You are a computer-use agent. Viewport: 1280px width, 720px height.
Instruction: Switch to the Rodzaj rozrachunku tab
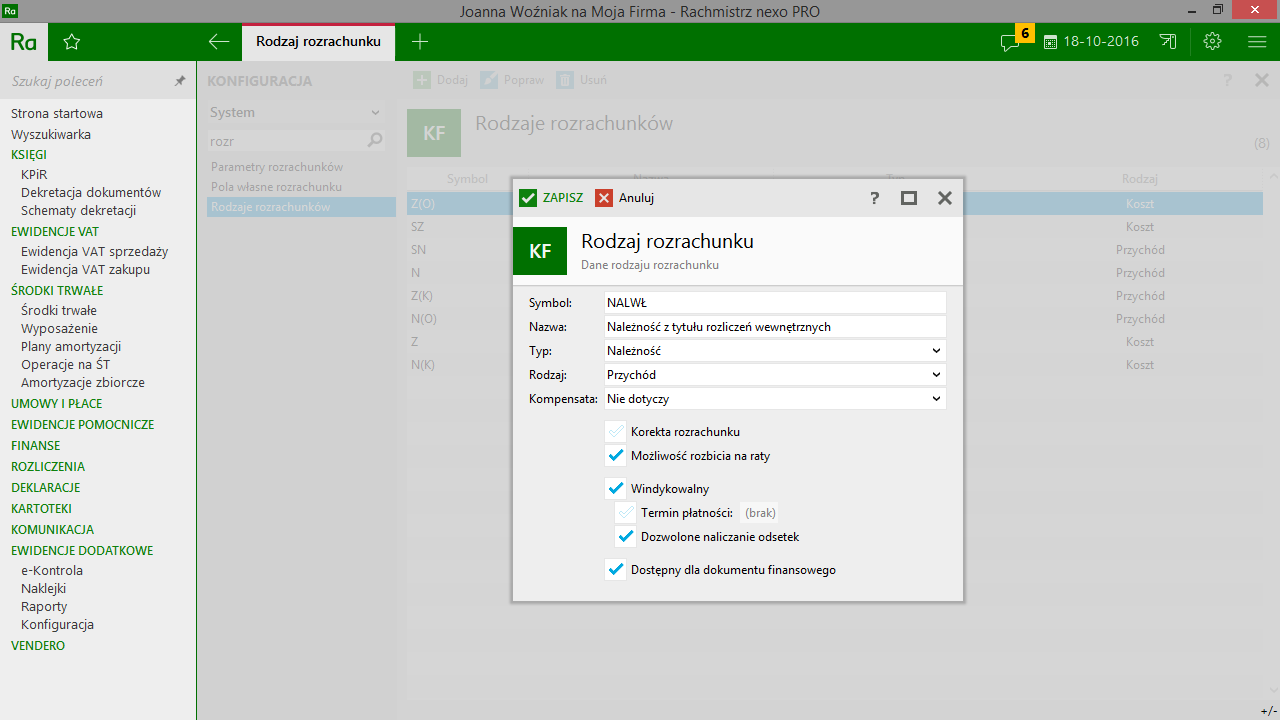pyautogui.click(x=318, y=42)
